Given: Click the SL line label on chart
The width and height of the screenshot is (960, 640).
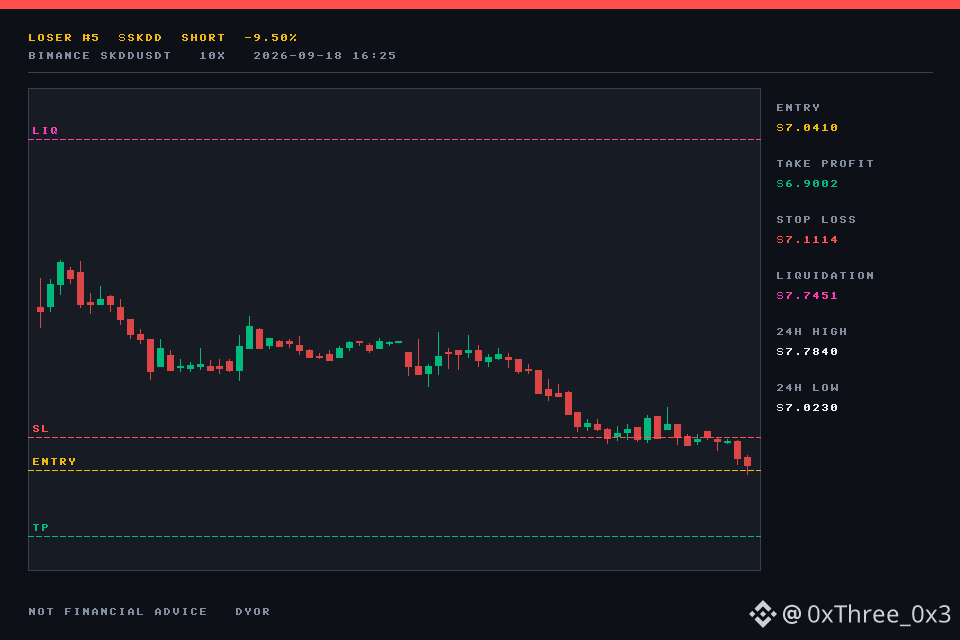Looking at the screenshot, I should pyautogui.click(x=40, y=429).
